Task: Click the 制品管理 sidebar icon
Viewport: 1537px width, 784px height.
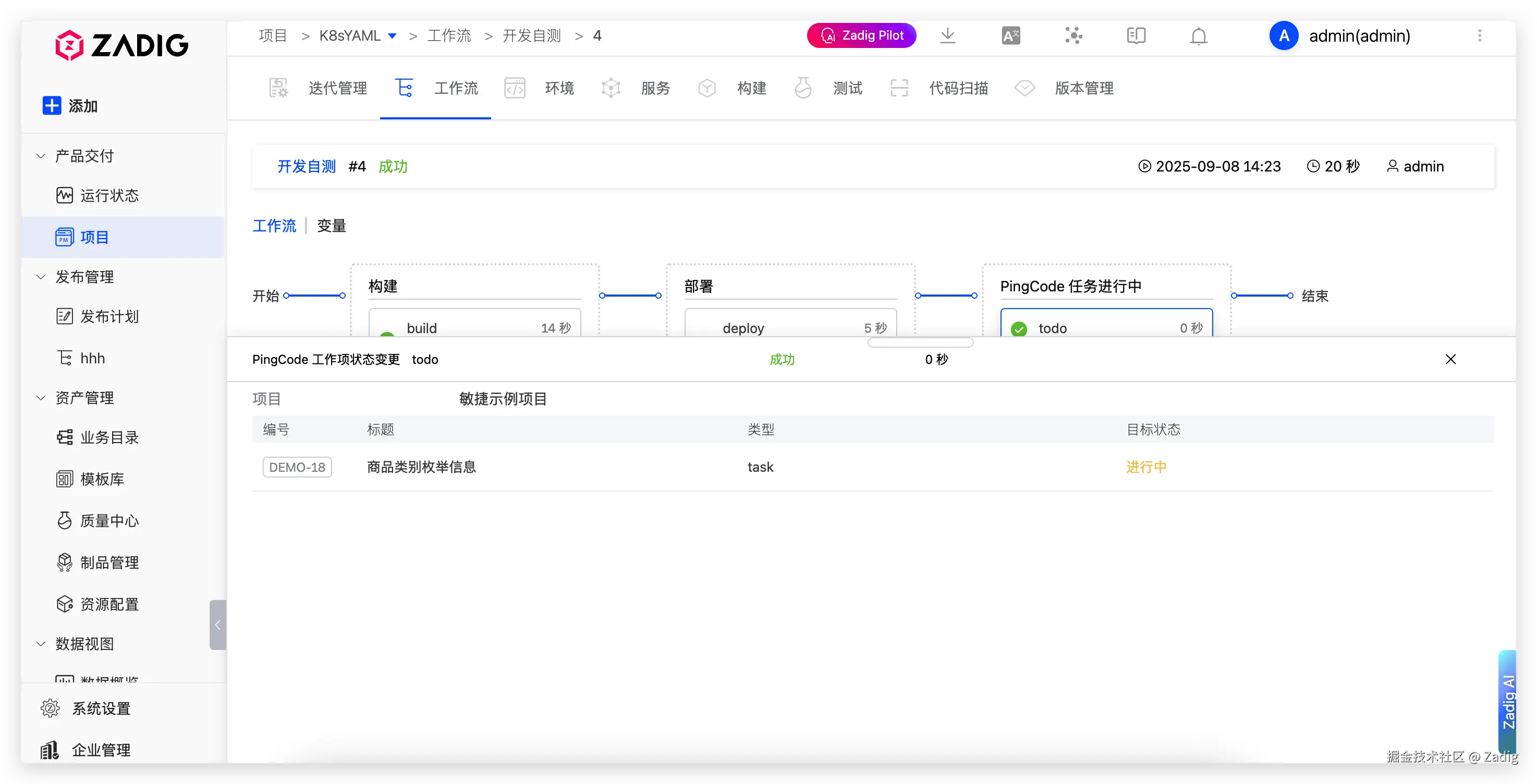Action: [65, 562]
